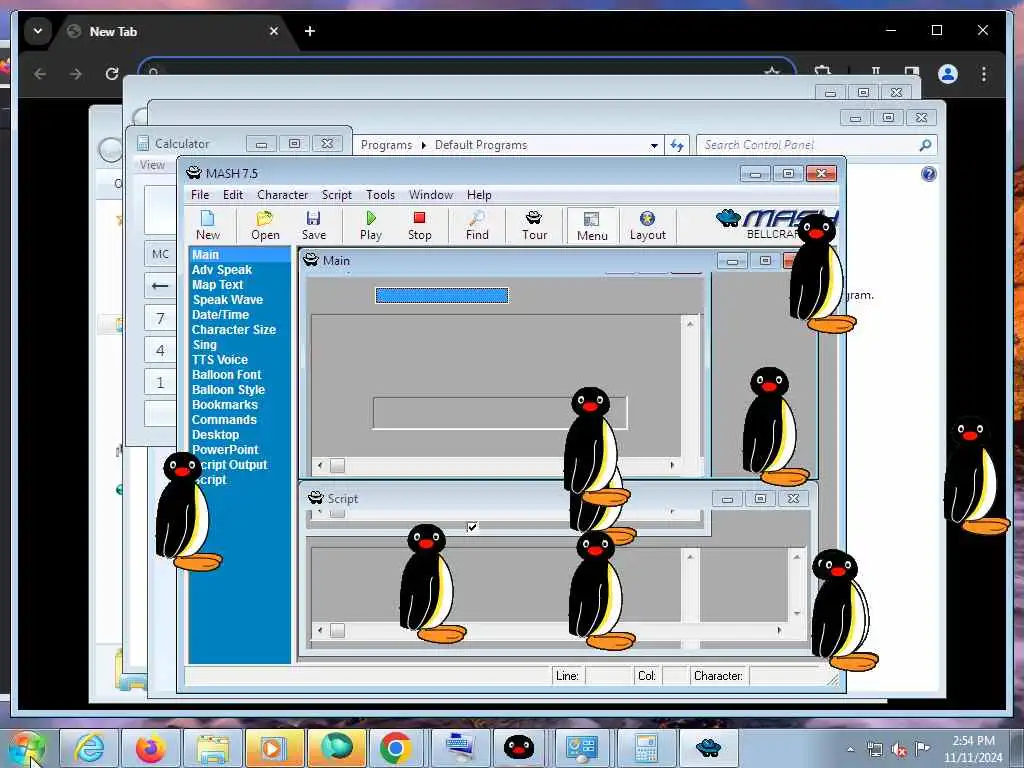Click the MC button in Calculator
The width and height of the screenshot is (1024, 768).
[160, 254]
